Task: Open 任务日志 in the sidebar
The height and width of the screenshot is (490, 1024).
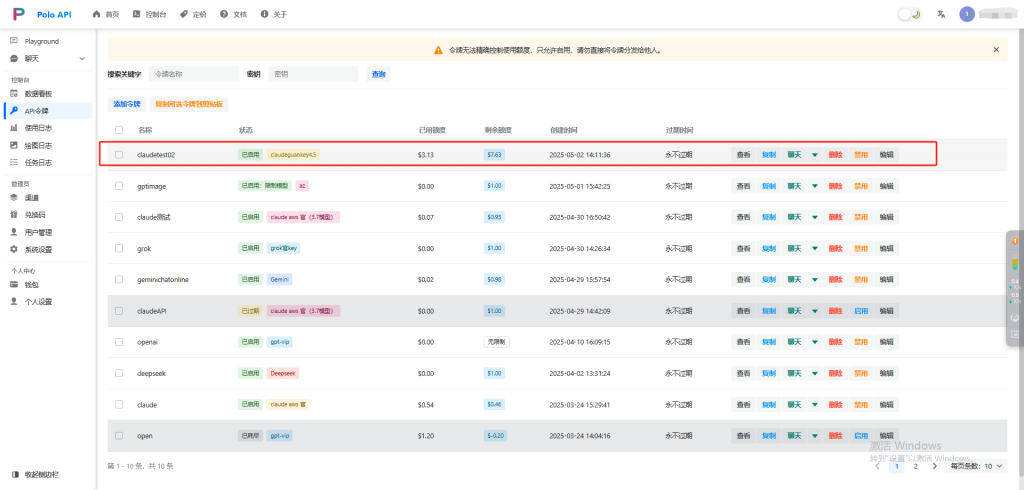Action: click(x=38, y=163)
